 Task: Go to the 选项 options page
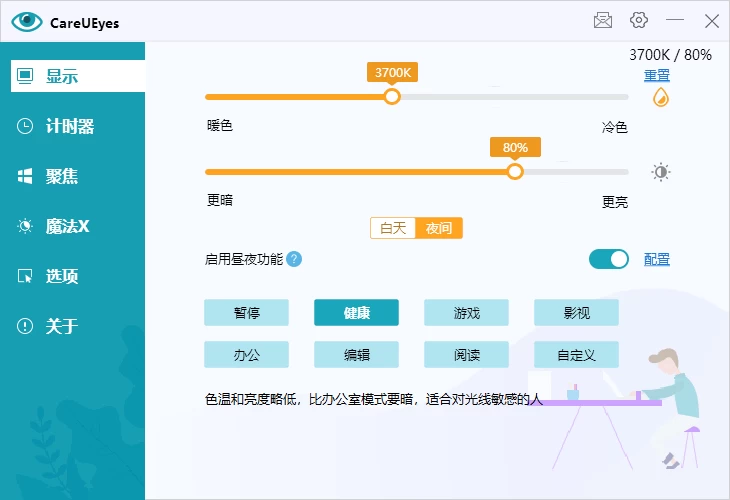pyautogui.click(x=62, y=276)
